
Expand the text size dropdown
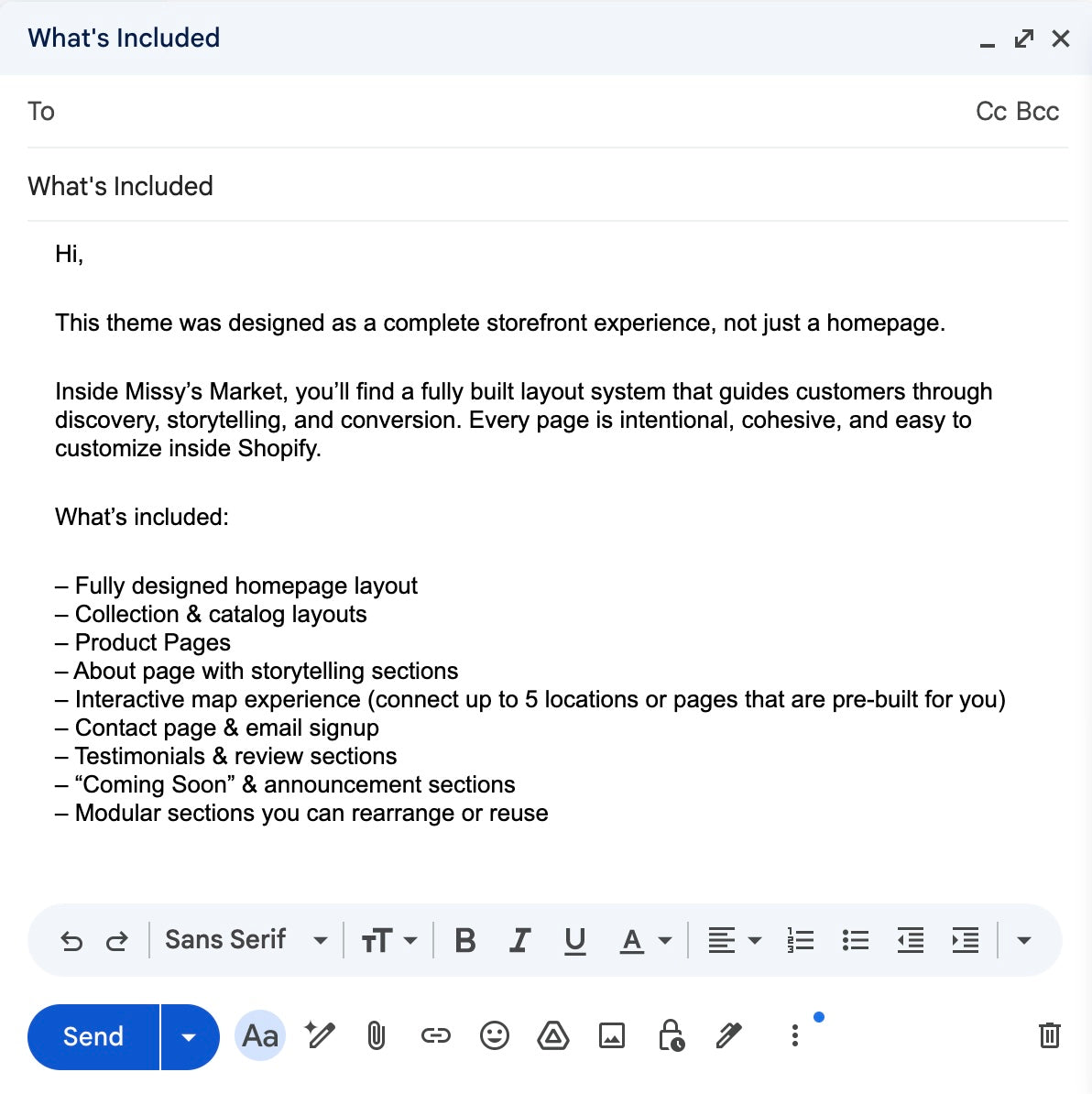pos(389,941)
